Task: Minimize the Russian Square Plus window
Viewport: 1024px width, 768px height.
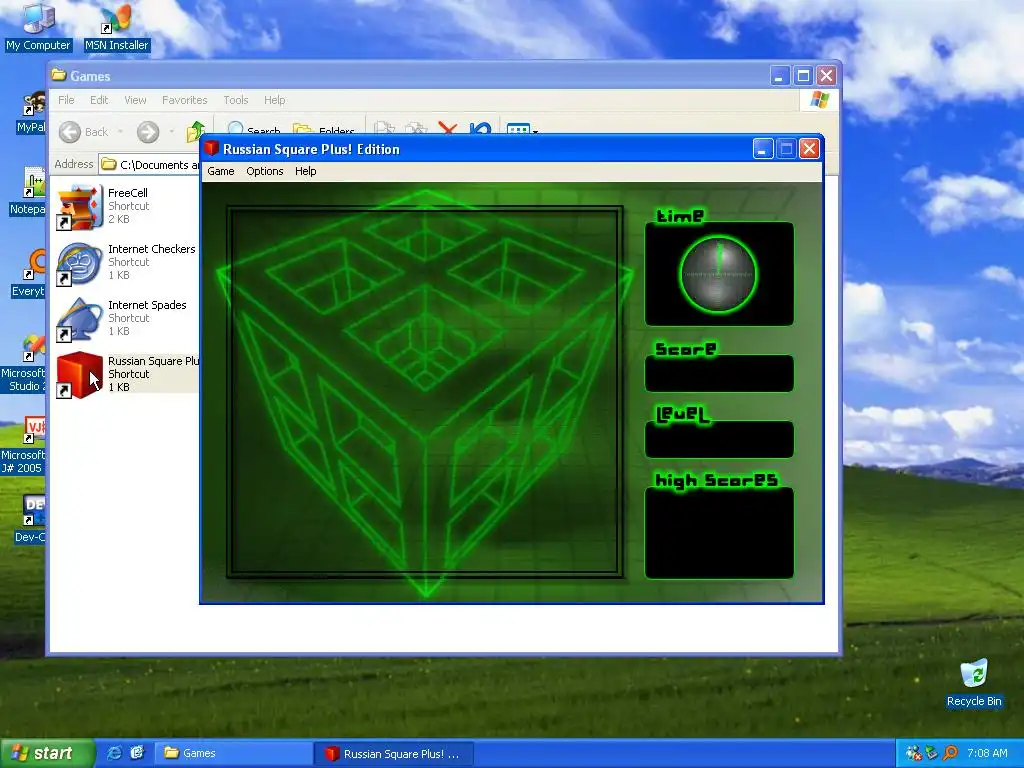Action: click(762, 149)
